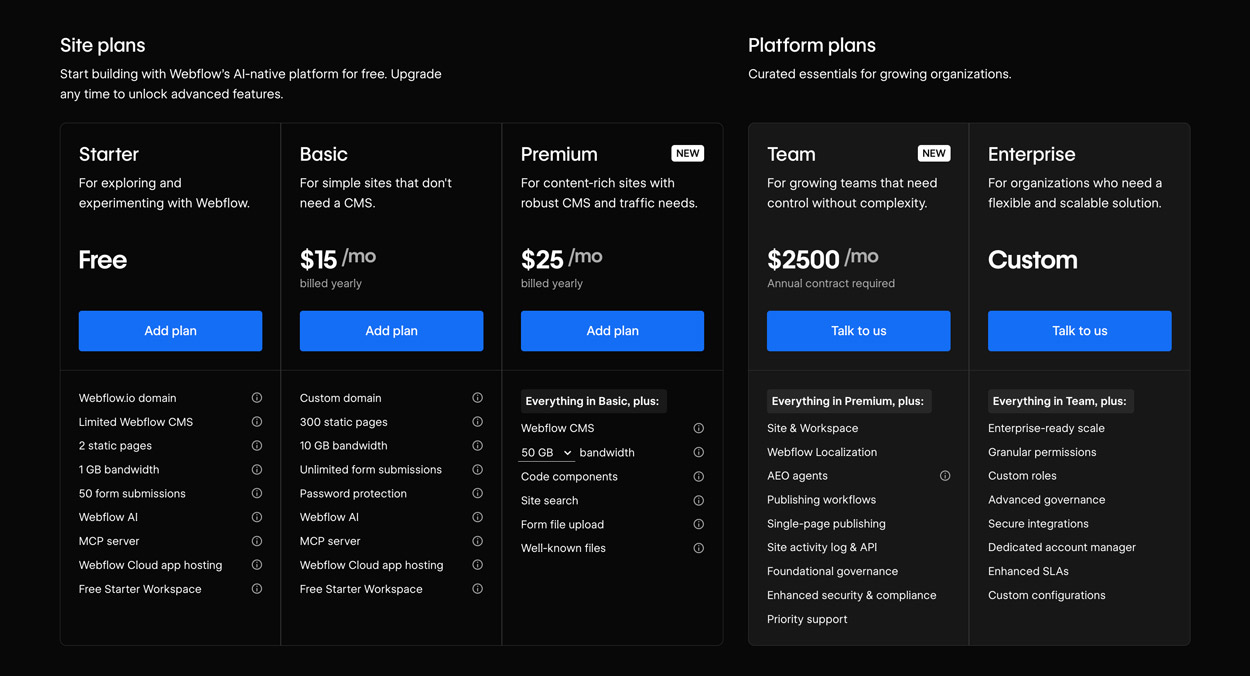Click the Platform plans heading
Image resolution: width=1250 pixels, height=676 pixels.
click(x=812, y=45)
